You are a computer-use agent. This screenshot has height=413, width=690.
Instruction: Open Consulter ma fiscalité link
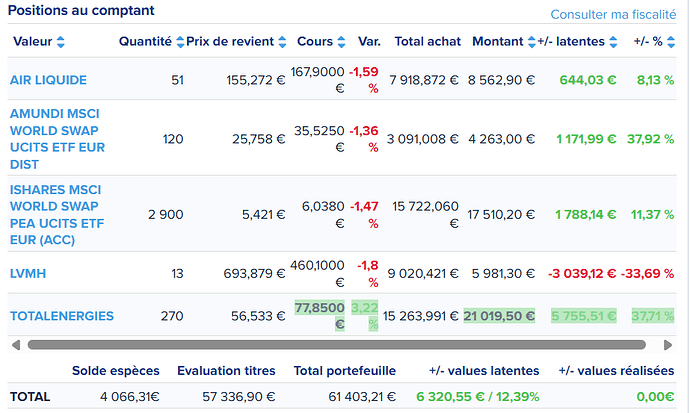tap(615, 14)
